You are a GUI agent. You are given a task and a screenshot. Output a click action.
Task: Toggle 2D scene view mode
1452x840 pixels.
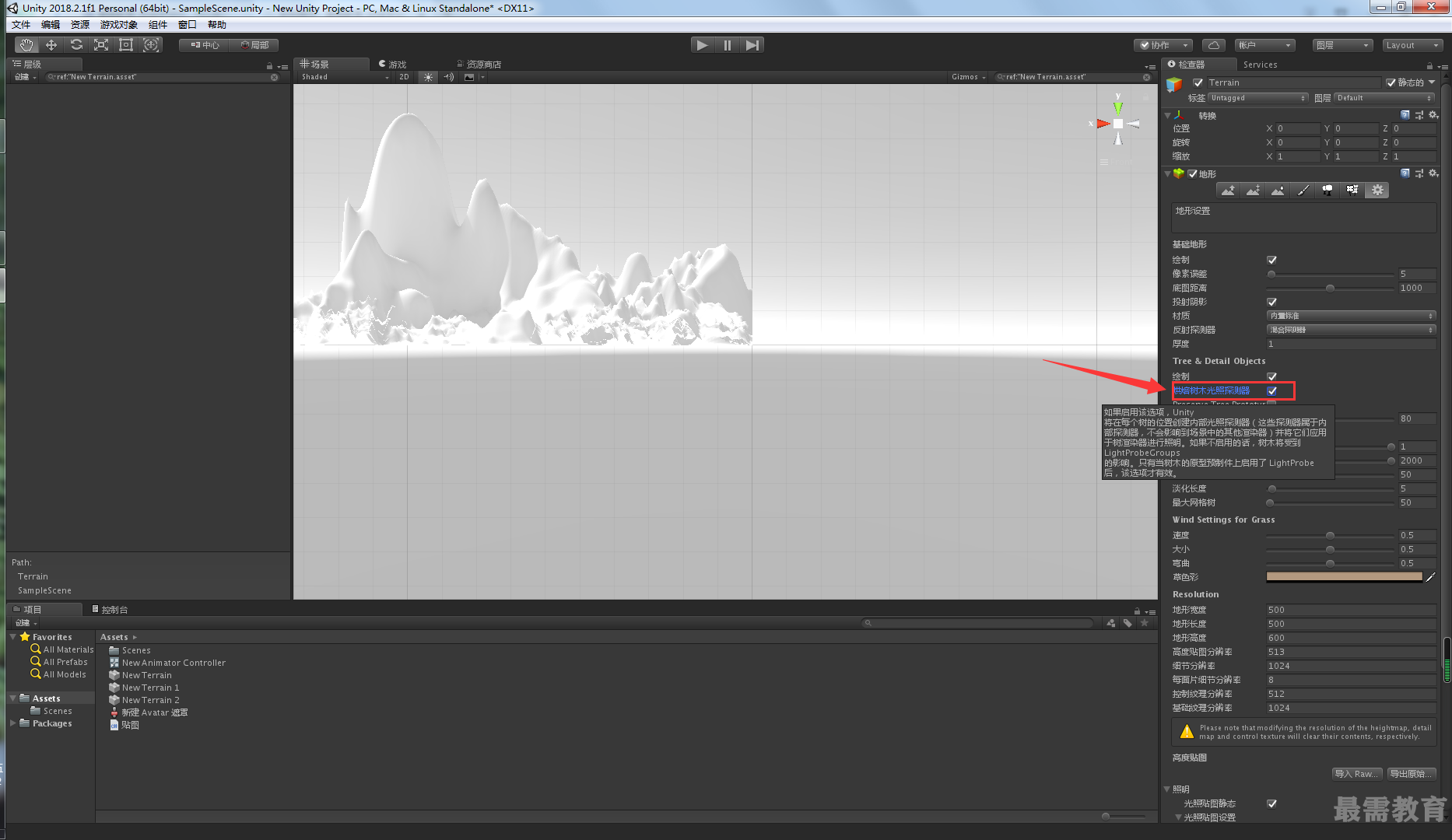[x=404, y=77]
